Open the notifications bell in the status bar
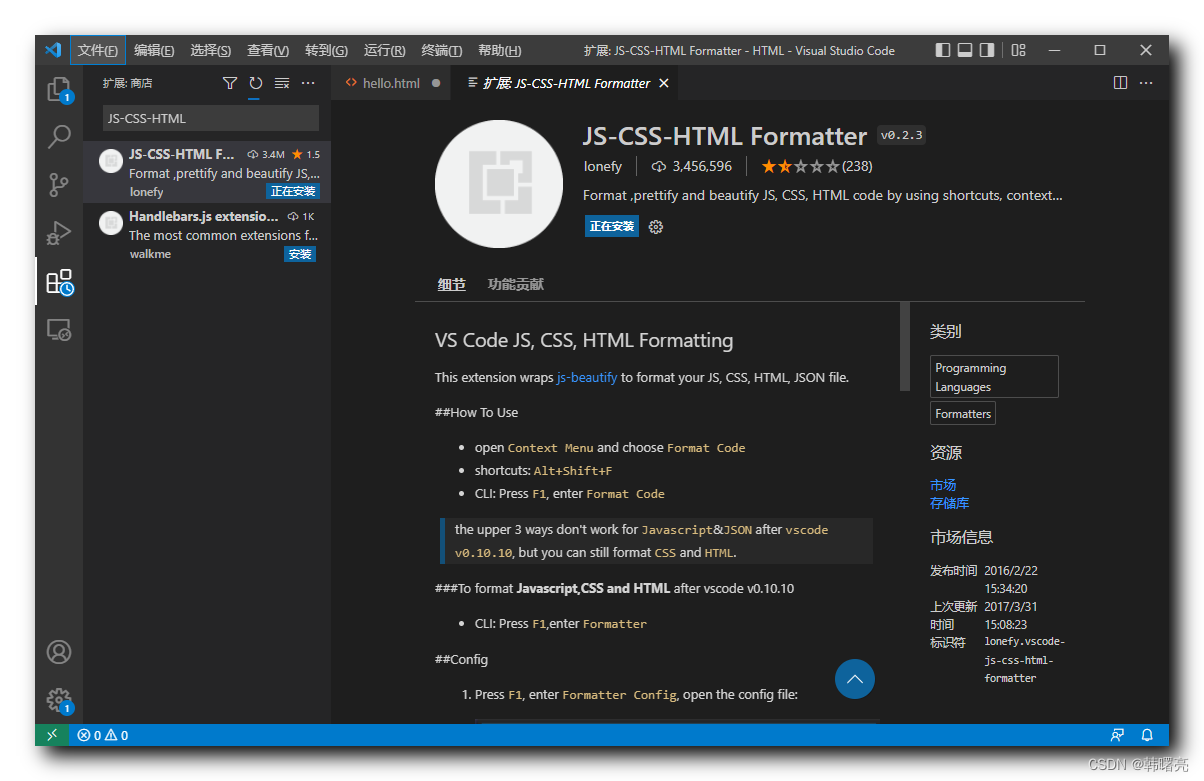 click(1146, 735)
